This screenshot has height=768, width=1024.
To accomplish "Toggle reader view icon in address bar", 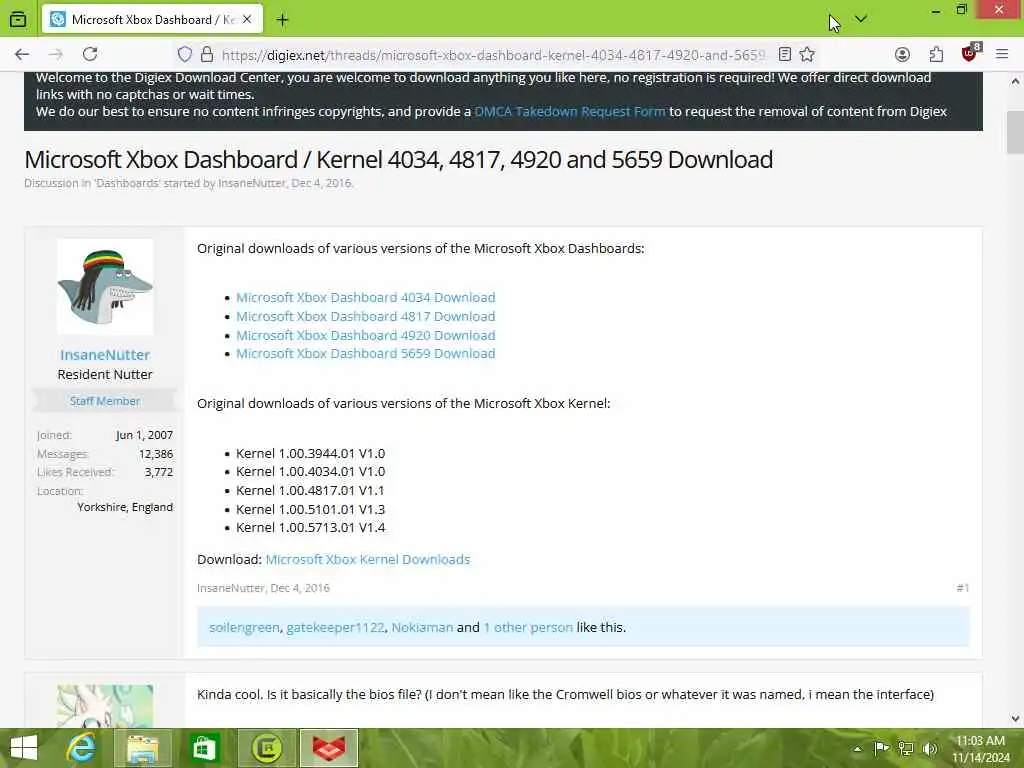I will click(785, 54).
